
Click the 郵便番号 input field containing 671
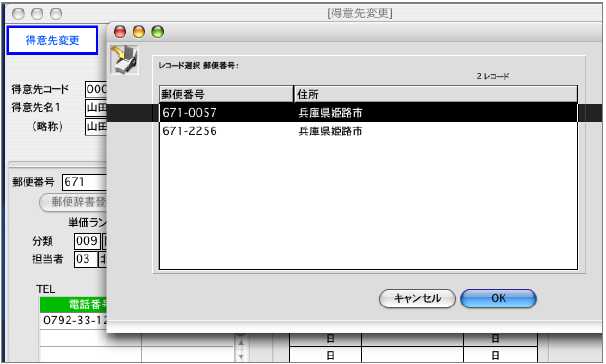point(84,182)
